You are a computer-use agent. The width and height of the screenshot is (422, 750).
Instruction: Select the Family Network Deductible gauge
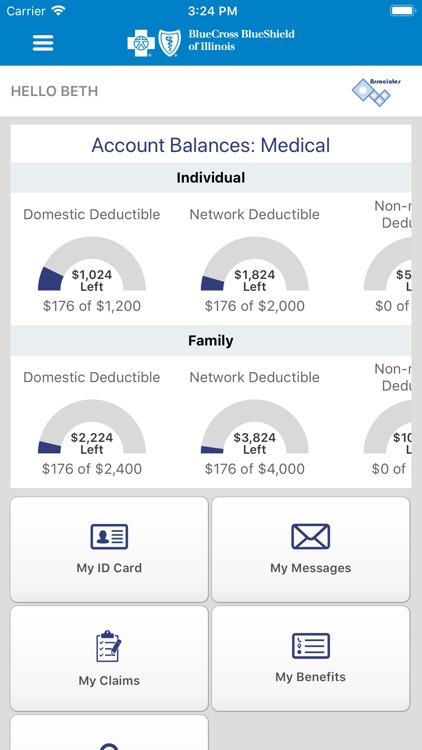pos(255,427)
